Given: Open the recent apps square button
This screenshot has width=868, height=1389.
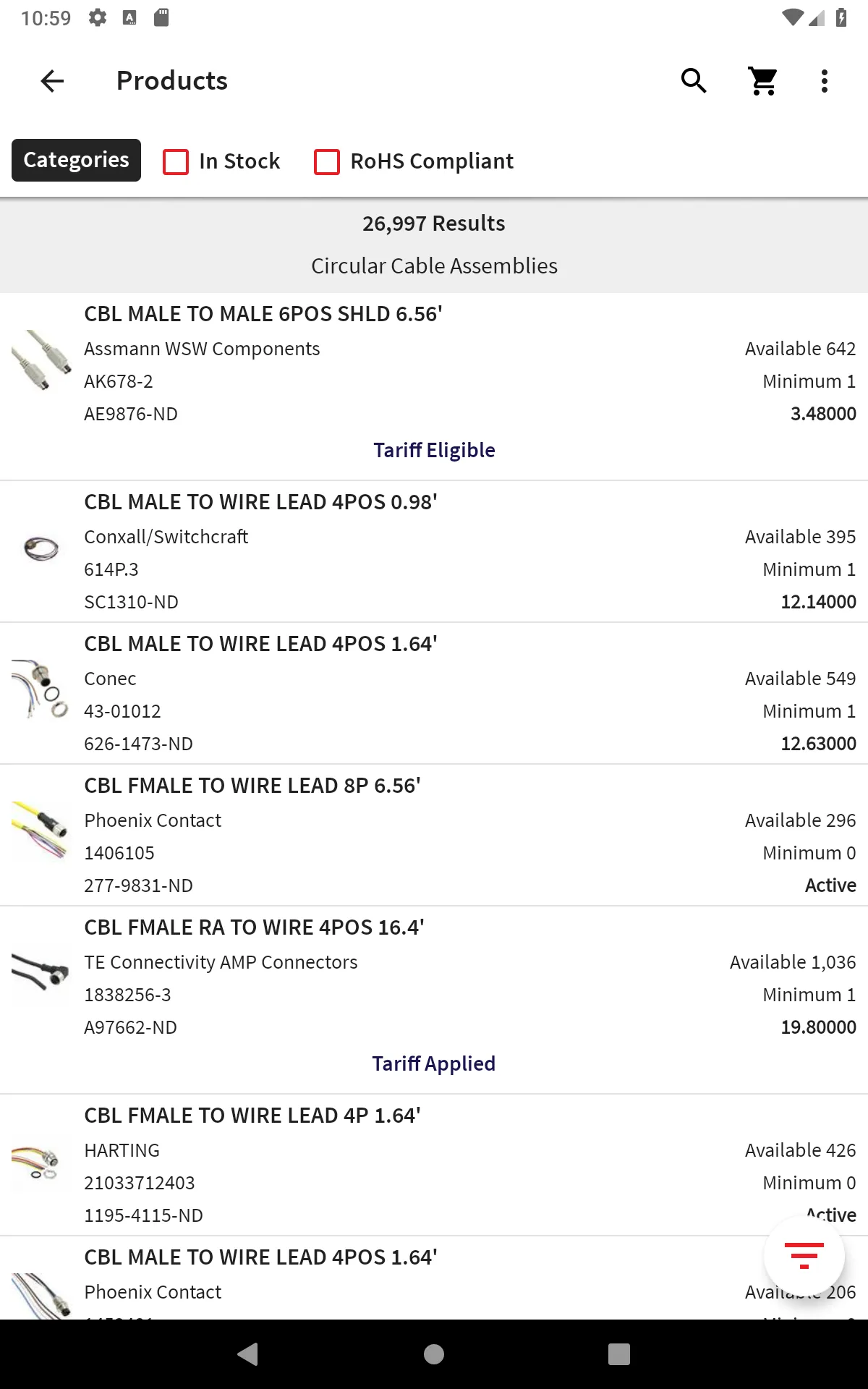Looking at the screenshot, I should coord(619,1354).
